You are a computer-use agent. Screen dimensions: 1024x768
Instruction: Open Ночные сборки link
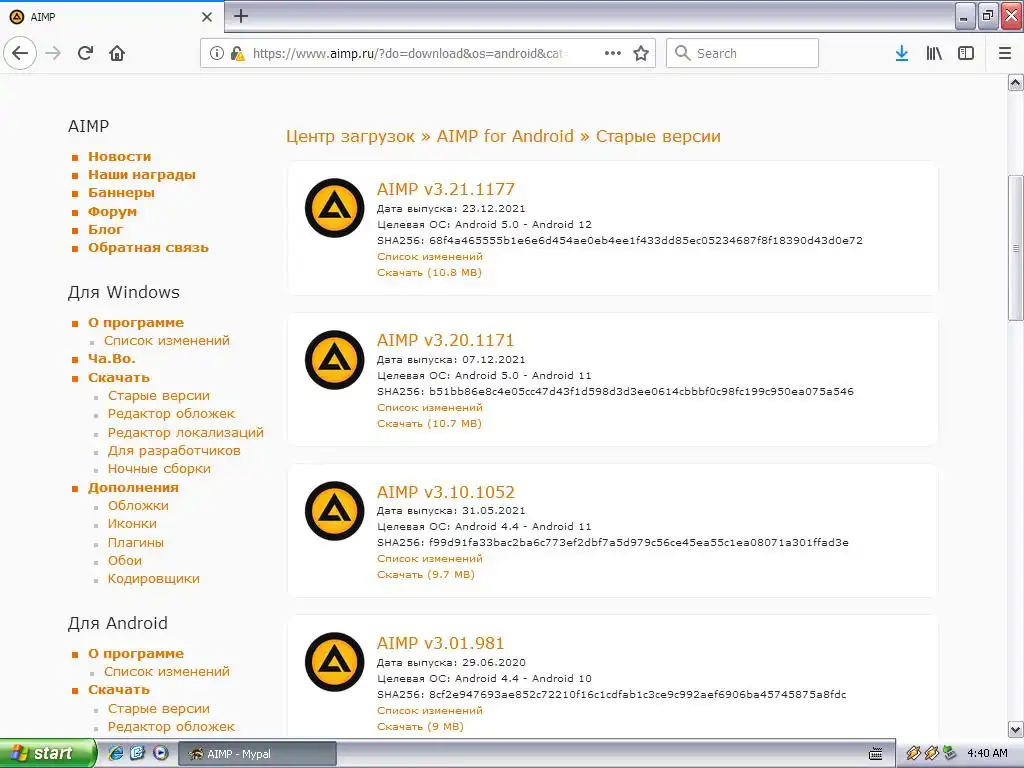coord(159,469)
